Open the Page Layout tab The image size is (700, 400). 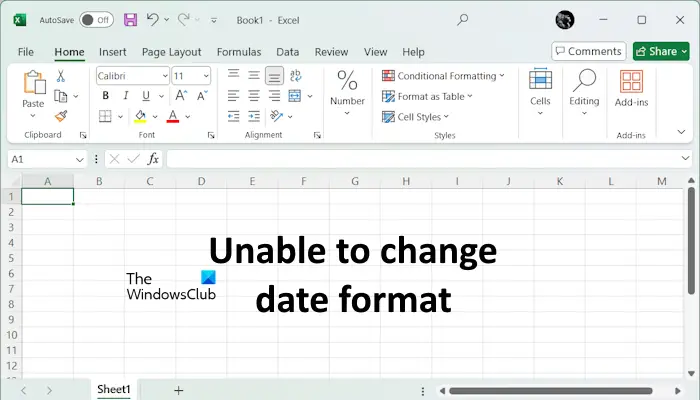171,52
